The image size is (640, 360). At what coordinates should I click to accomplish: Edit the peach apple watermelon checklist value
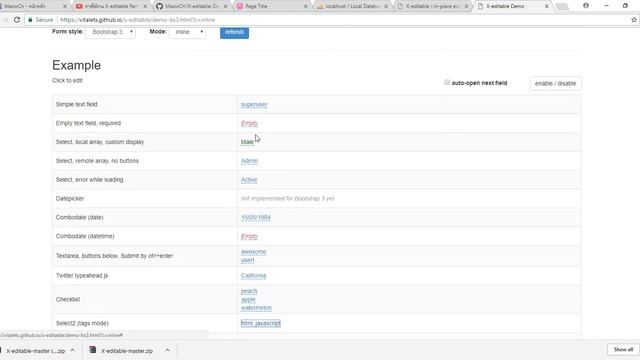[x=256, y=299]
